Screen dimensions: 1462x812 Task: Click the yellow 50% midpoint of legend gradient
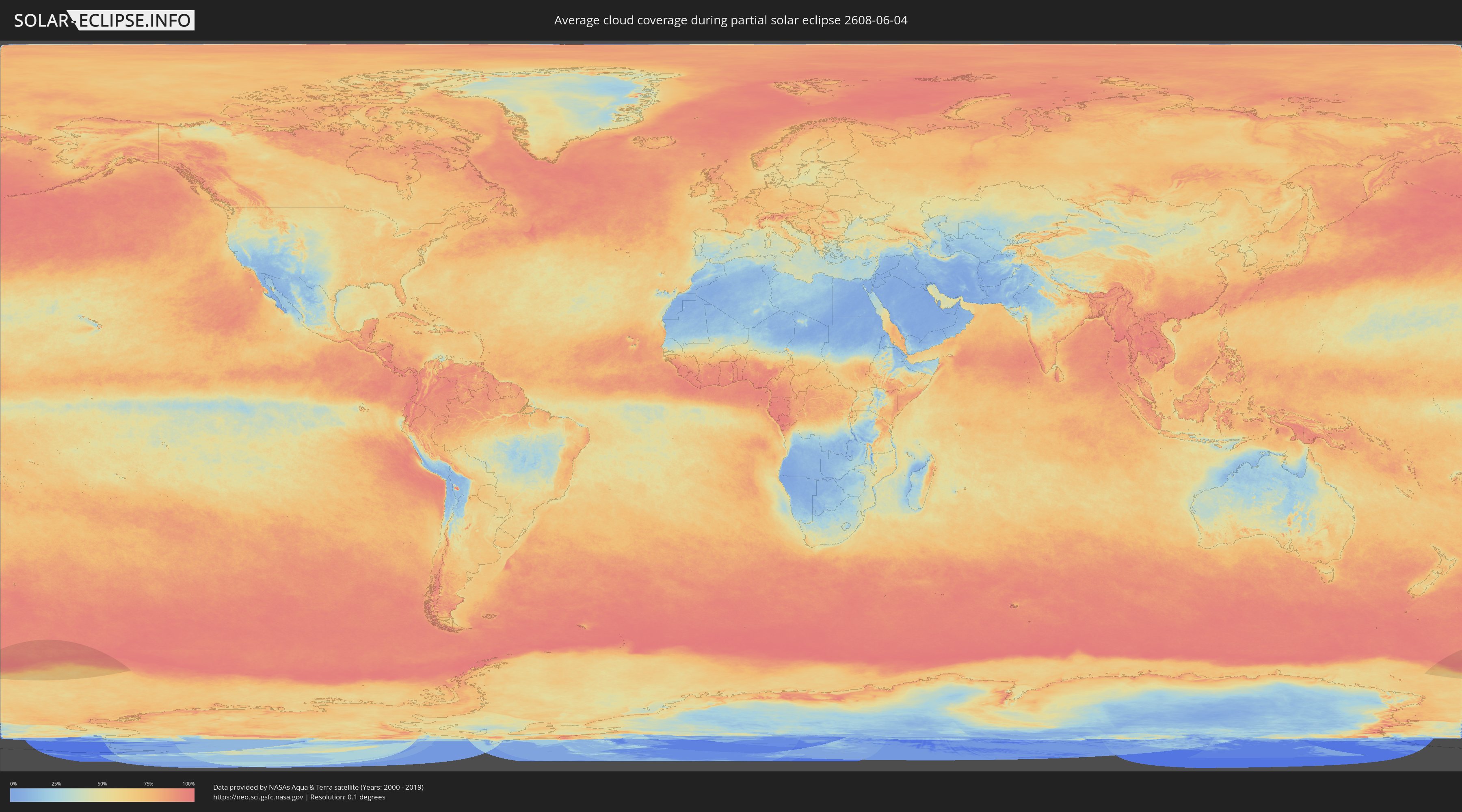click(102, 795)
